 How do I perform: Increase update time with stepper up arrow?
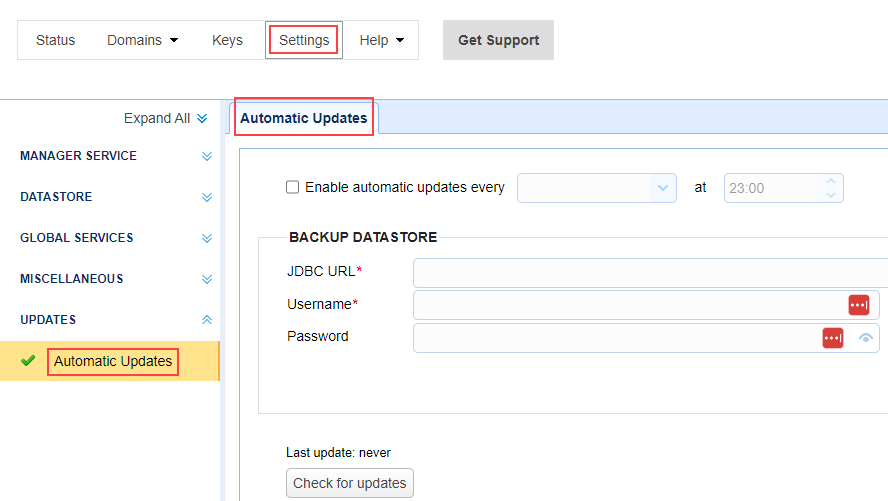point(831,182)
